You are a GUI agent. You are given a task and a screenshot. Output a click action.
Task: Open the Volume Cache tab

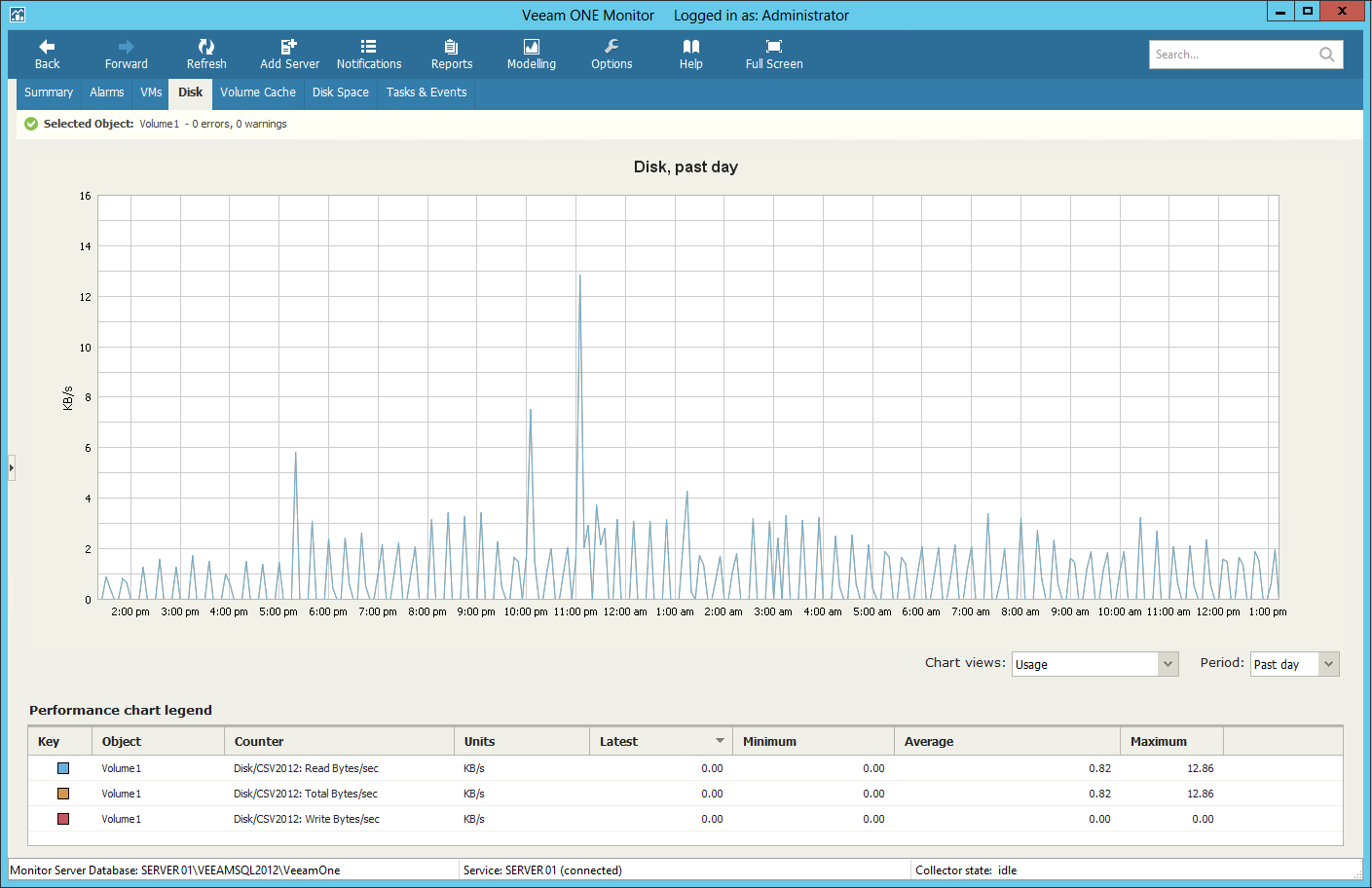pos(258,92)
